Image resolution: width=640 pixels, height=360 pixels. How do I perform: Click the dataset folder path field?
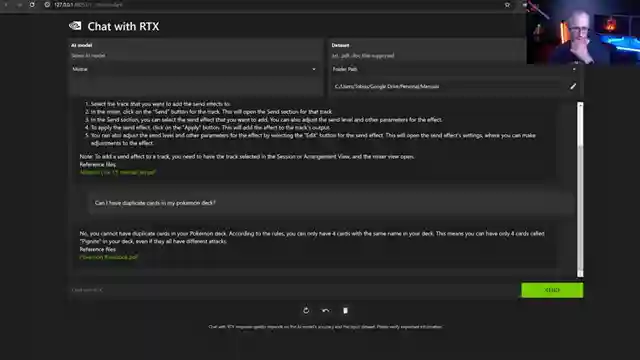tap(449, 86)
